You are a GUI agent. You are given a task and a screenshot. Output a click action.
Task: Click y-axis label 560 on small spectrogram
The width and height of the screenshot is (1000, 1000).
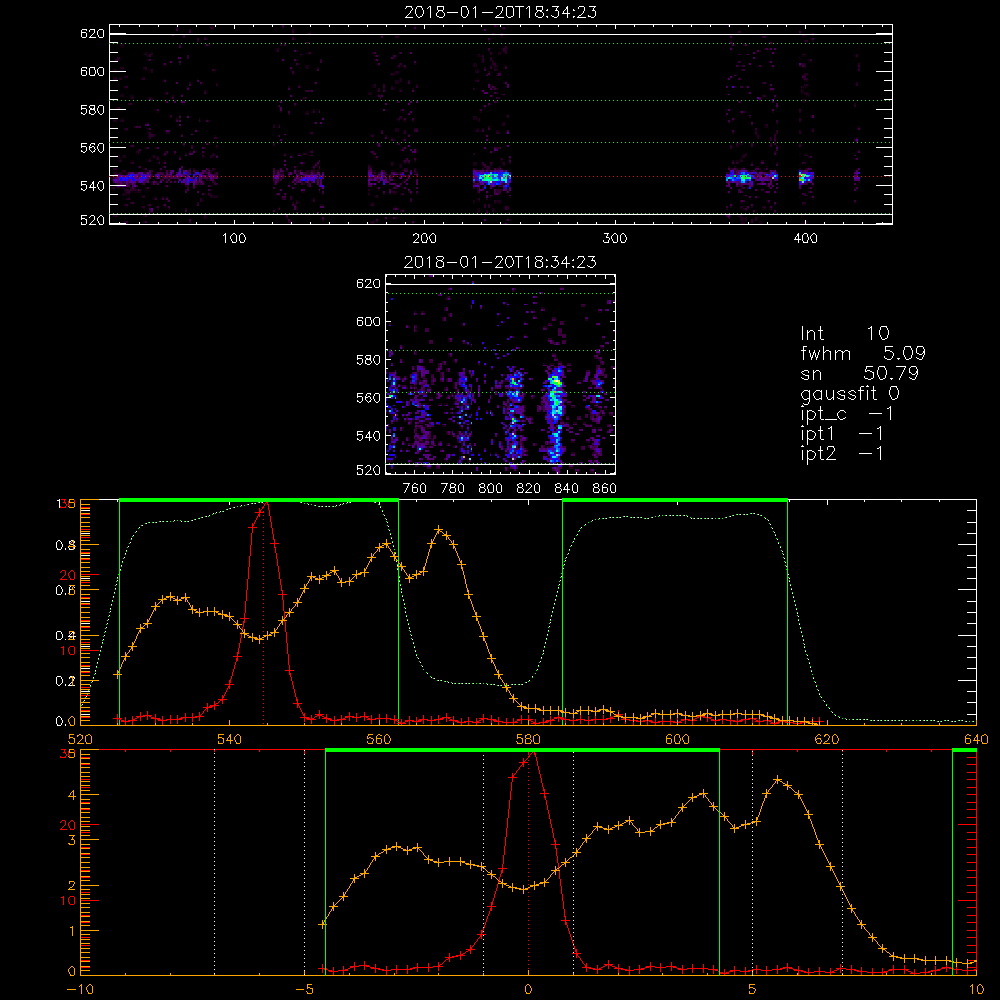click(x=369, y=398)
